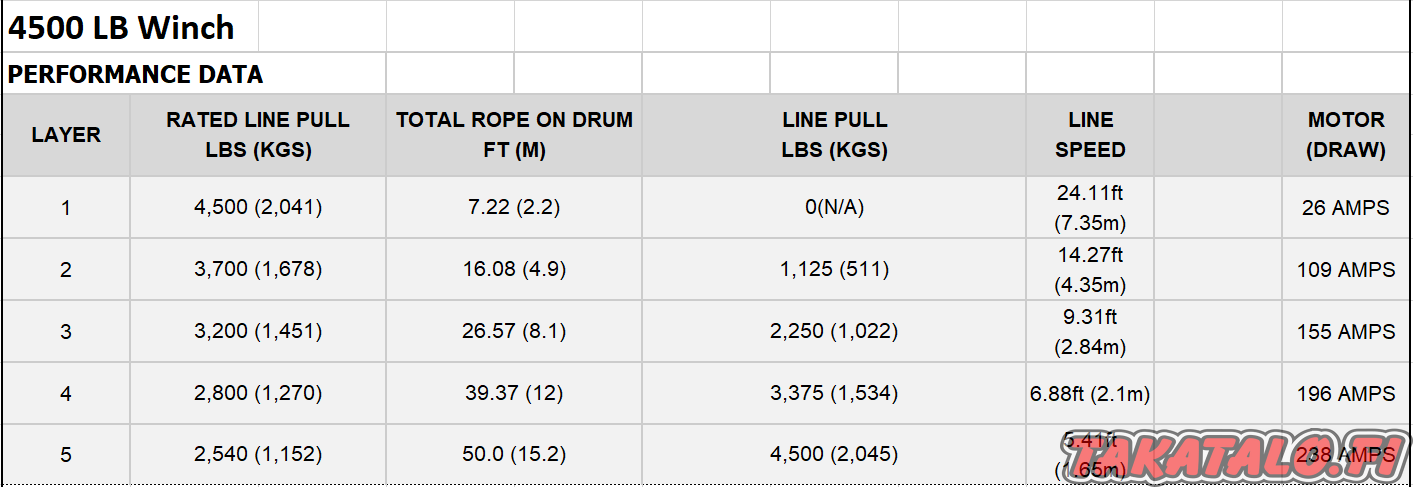
Task: Click the '4500 LB Winch' title cell
Action: [x=131, y=27]
